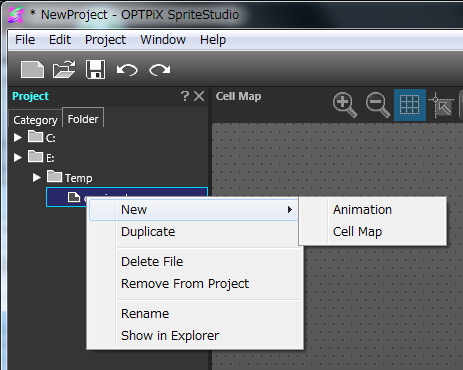Image resolution: width=463 pixels, height=370 pixels.
Task: Zoom in on the Cell Map
Action: 345,105
